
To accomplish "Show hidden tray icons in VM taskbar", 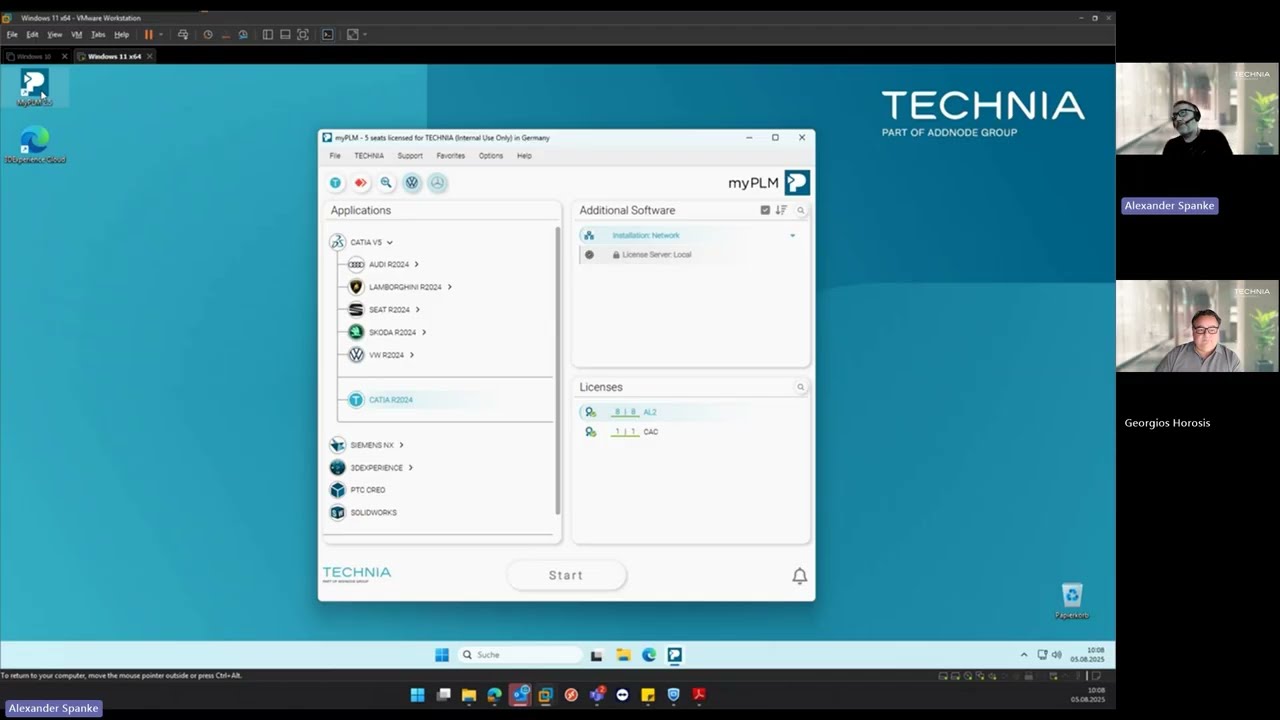I will 1023,655.
